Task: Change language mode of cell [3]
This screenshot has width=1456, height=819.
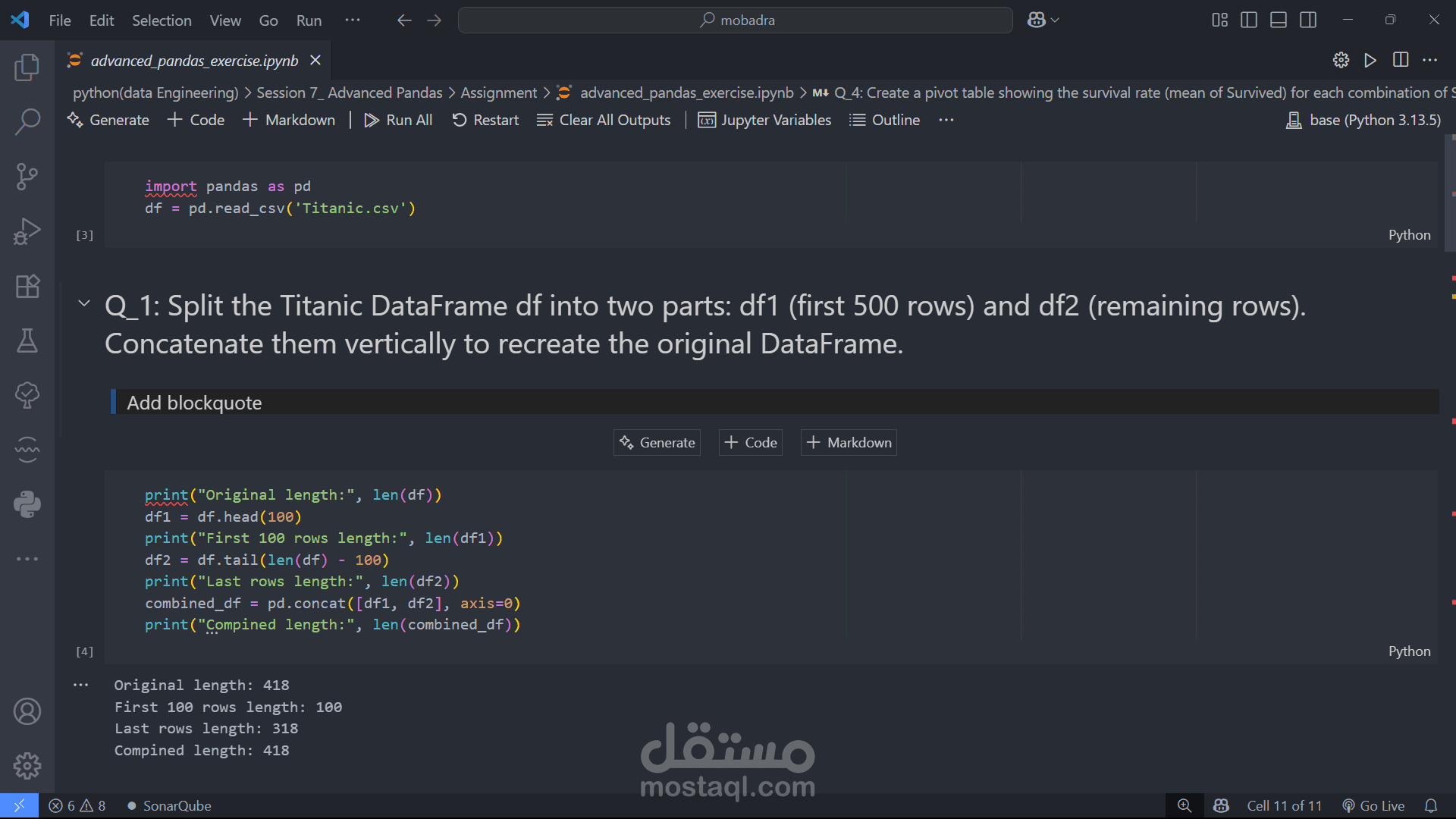Action: pos(1409,235)
